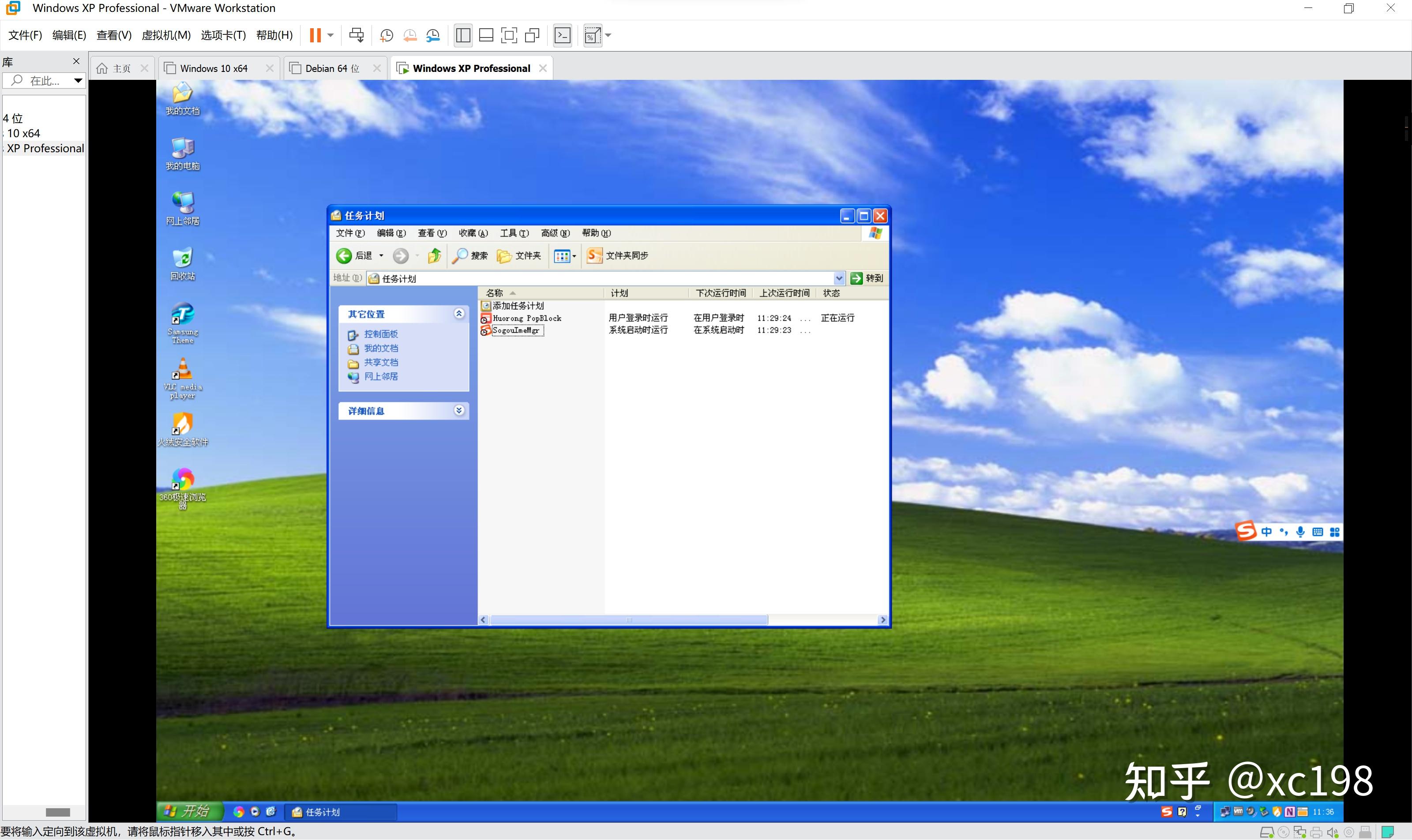
Task: Select the Huorong PopBlock task
Action: pyautogui.click(x=521, y=318)
